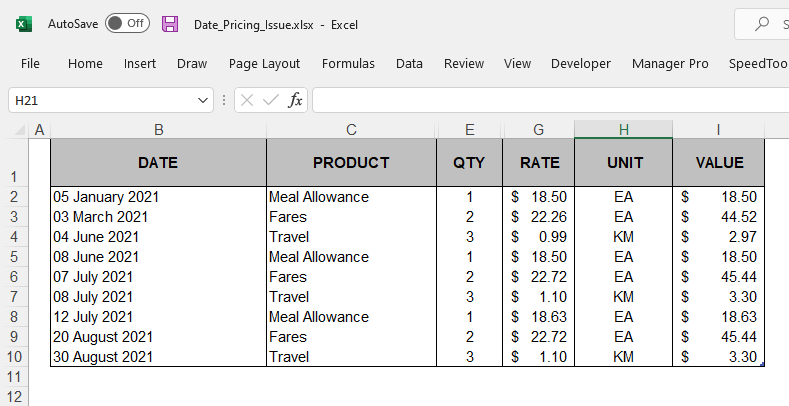Open the Formulas ribbon tab
The image size is (789, 406).
tap(348, 63)
